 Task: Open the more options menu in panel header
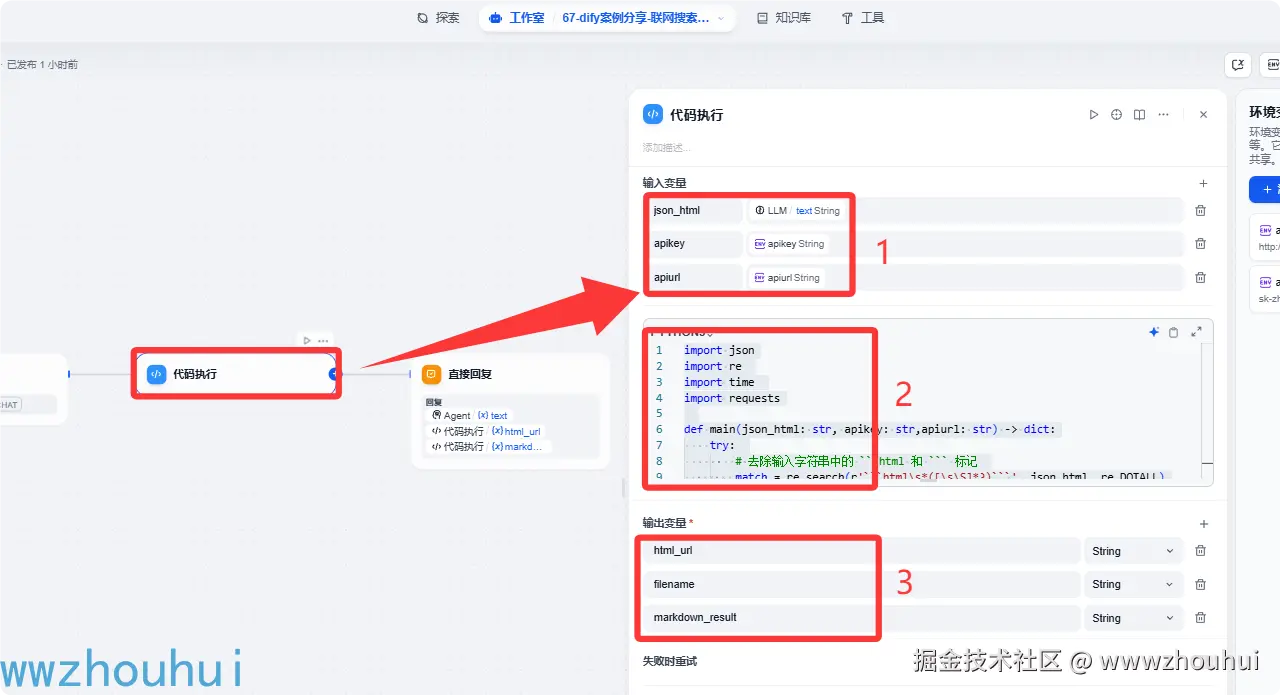tap(1163, 115)
